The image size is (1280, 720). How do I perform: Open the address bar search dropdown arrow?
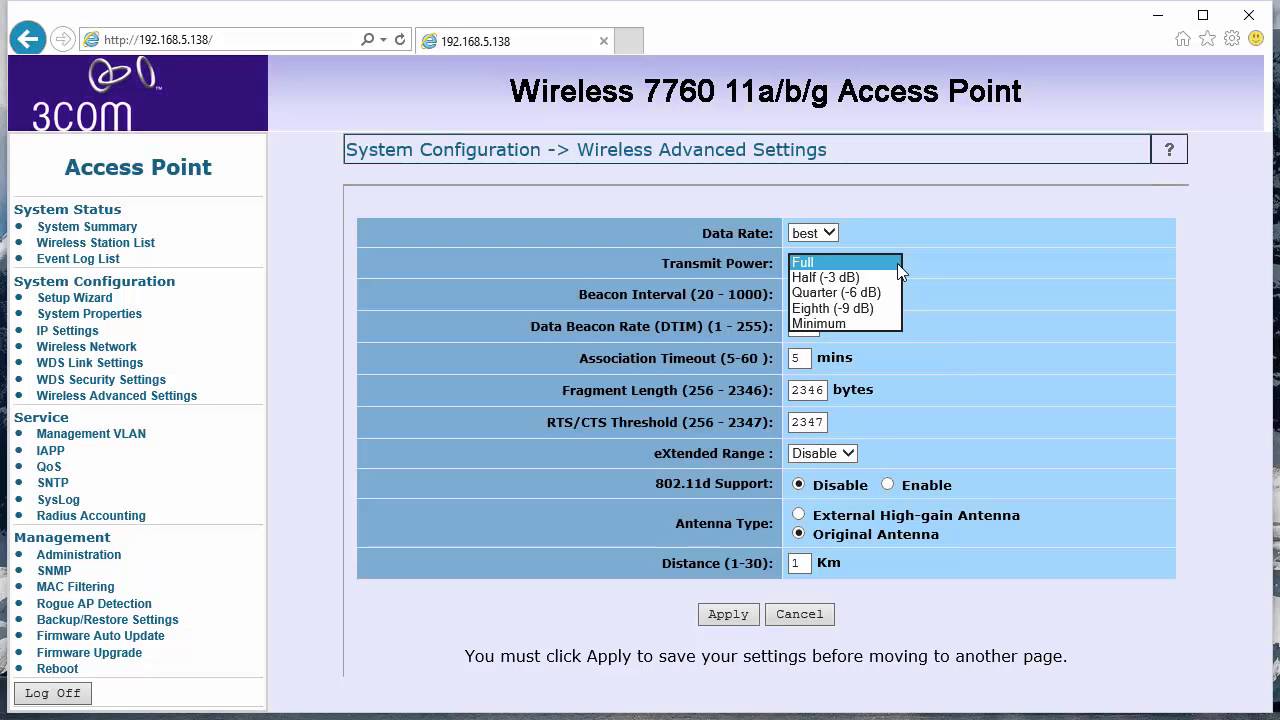[x=383, y=40]
